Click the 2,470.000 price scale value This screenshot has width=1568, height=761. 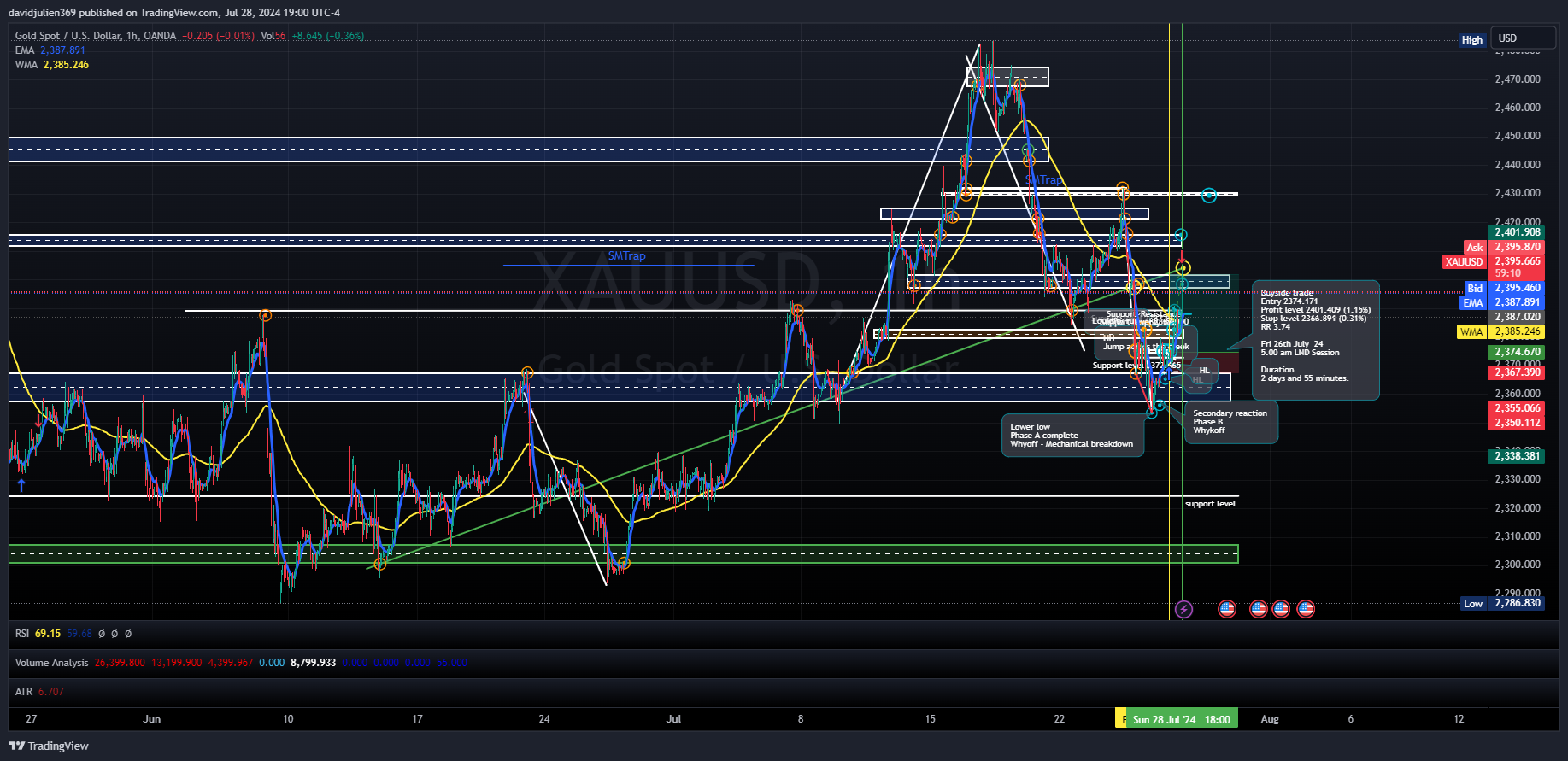[1518, 79]
